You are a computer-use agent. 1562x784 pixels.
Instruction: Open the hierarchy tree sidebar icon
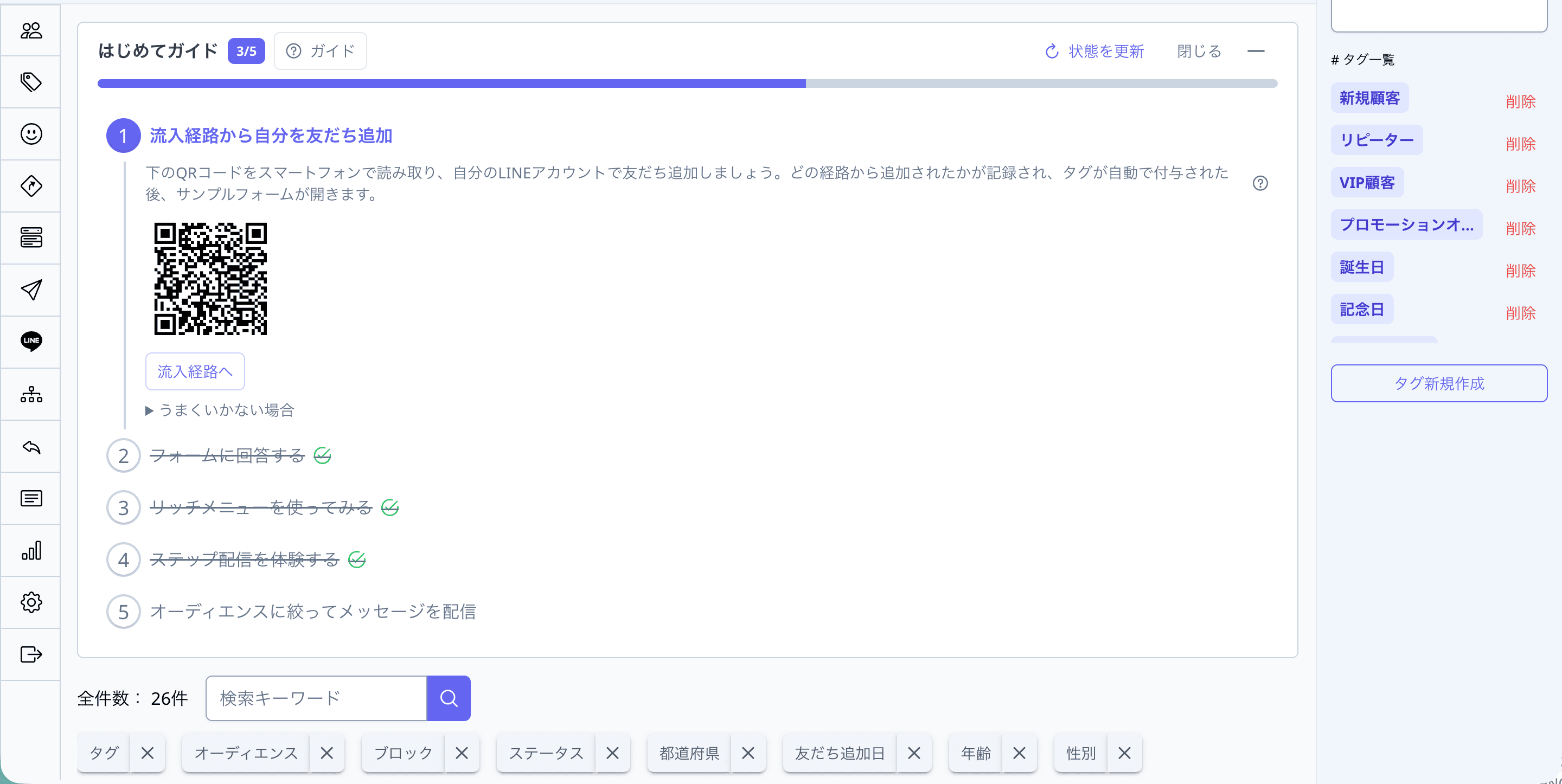pos(31,394)
